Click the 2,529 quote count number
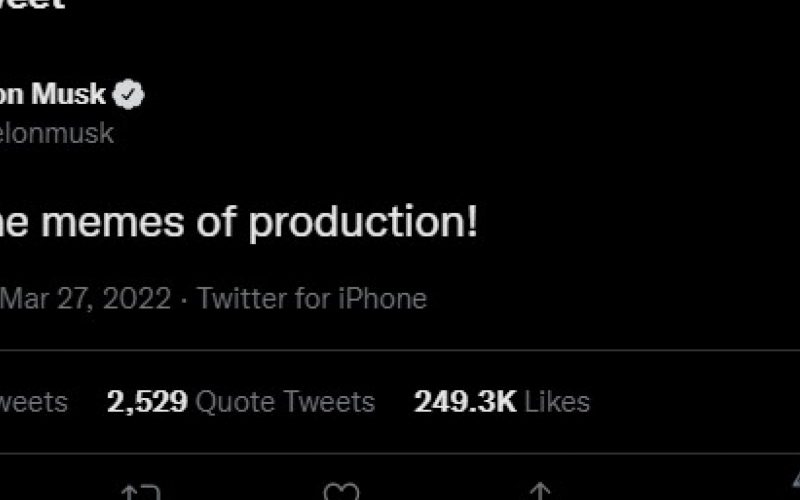Screen dimensions: 800x500 tap(147, 402)
